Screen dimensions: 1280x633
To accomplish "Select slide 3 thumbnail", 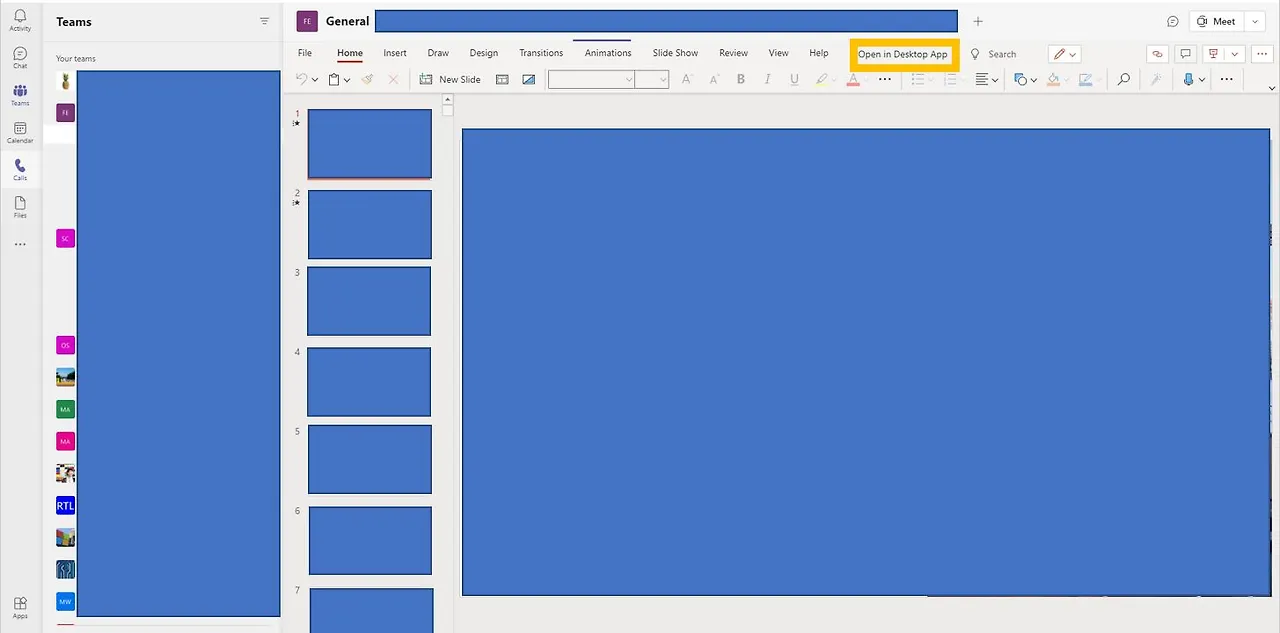I will [369, 301].
